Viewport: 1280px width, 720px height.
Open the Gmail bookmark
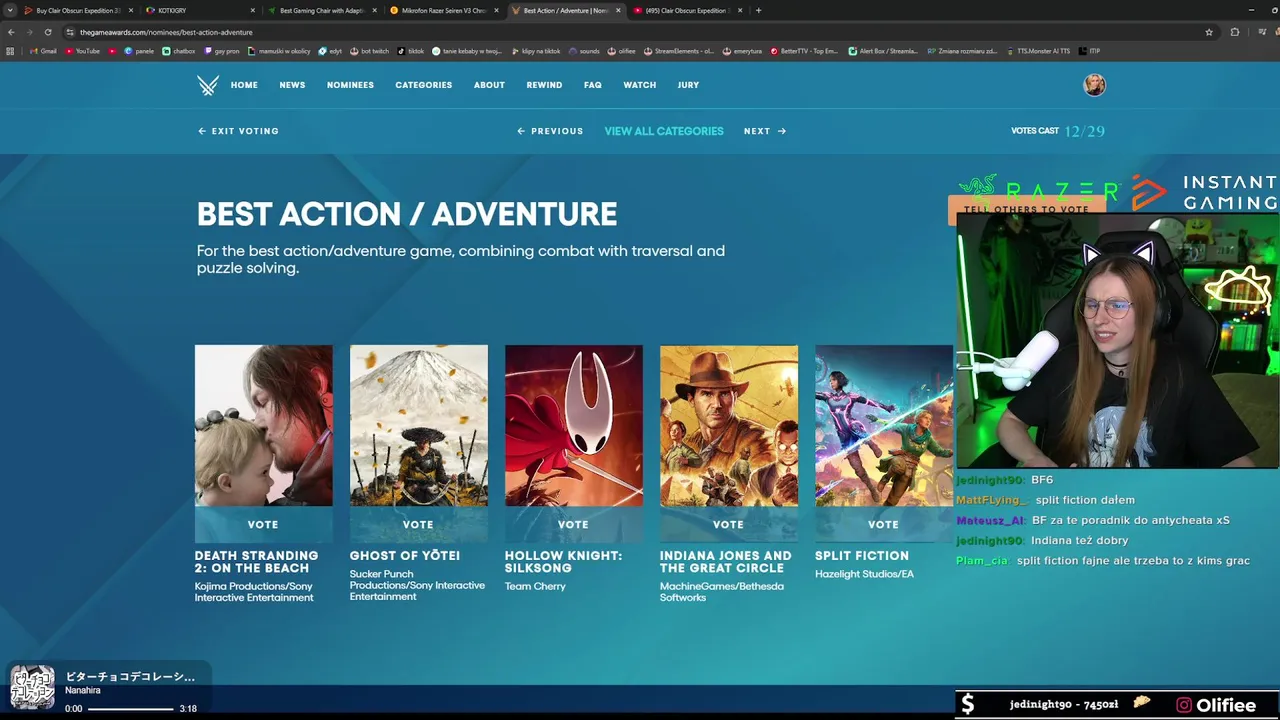click(x=43, y=51)
